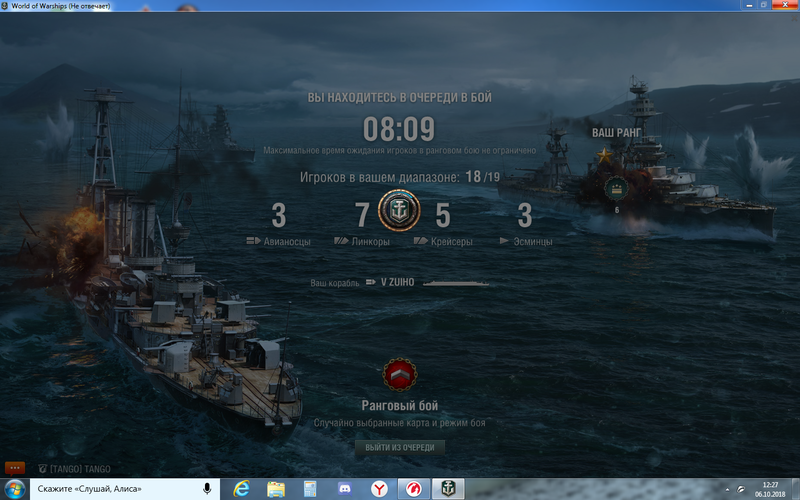Open the Wargaming Game Center taskbar icon
This screenshot has height=500, width=800.
click(x=414, y=489)
